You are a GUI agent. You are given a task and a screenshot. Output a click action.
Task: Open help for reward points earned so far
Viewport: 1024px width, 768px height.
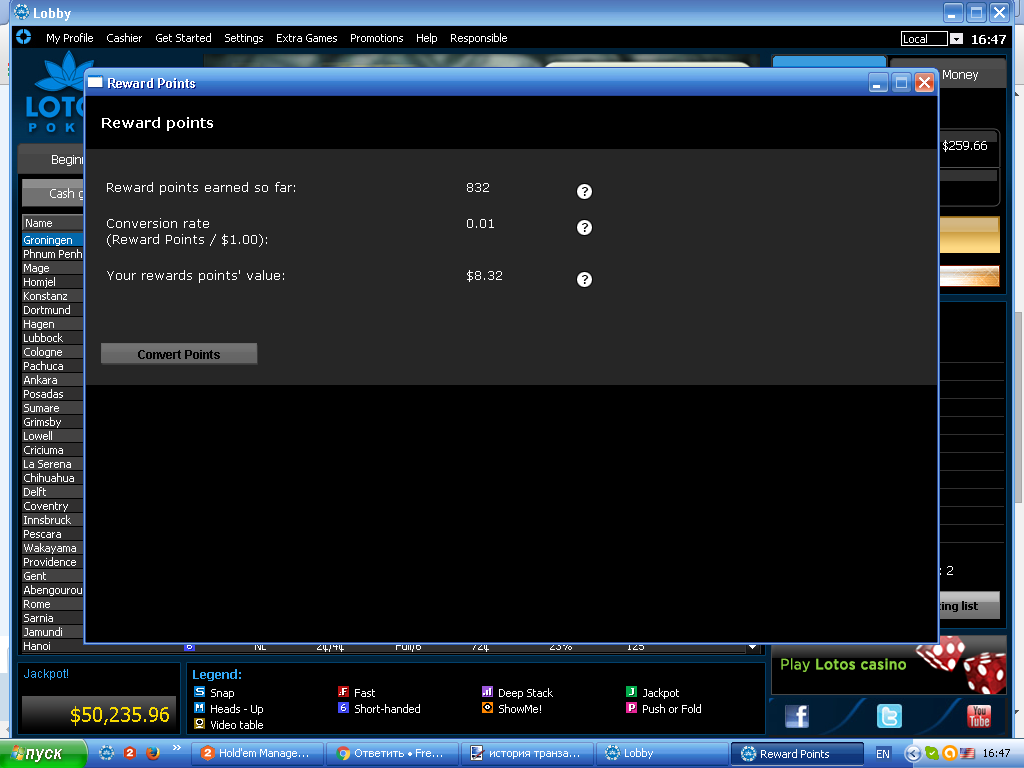point(584,191)
